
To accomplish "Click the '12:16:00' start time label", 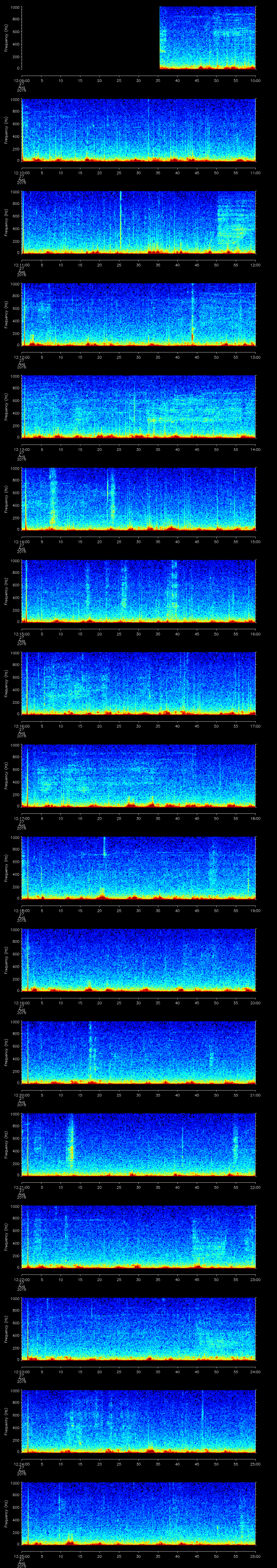I will (22, 726).
